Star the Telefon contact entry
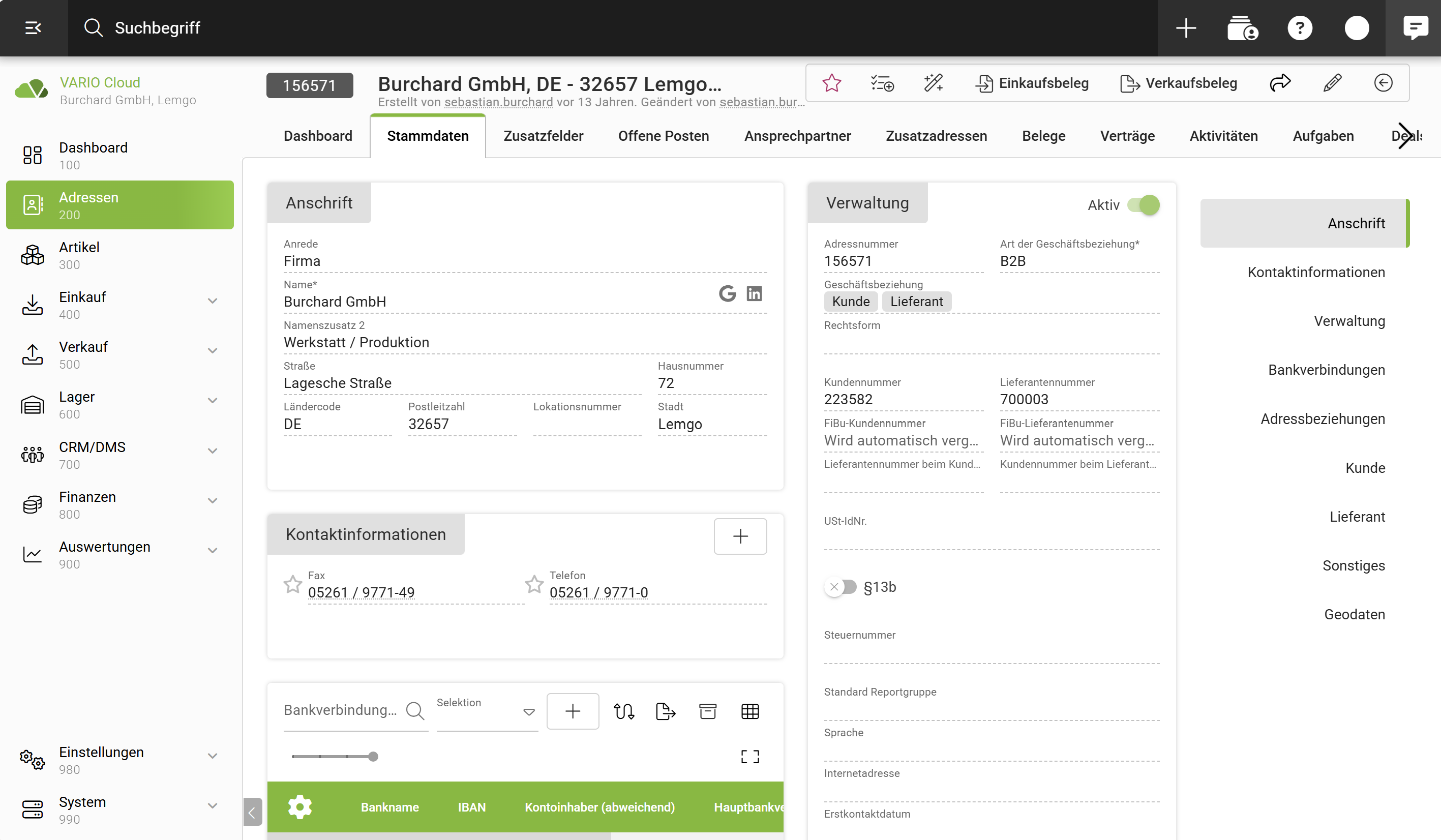 533,584
